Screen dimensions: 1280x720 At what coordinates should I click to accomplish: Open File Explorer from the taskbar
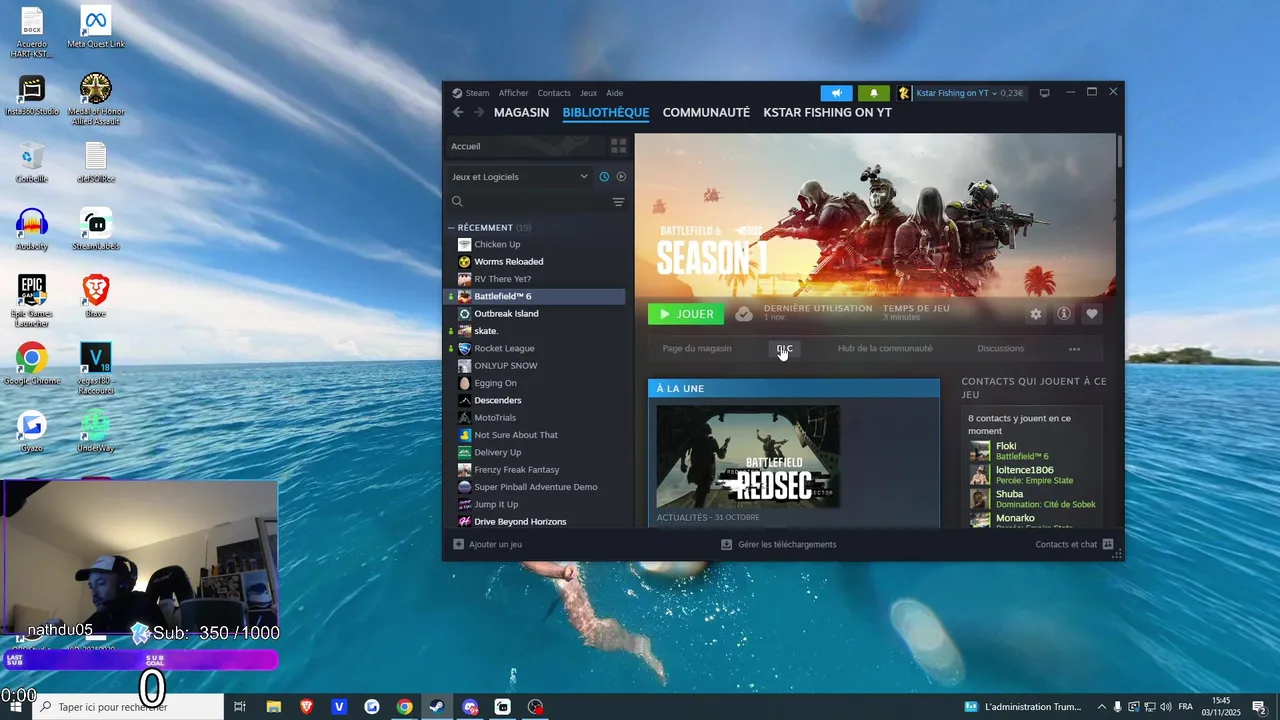pos(273,707)
